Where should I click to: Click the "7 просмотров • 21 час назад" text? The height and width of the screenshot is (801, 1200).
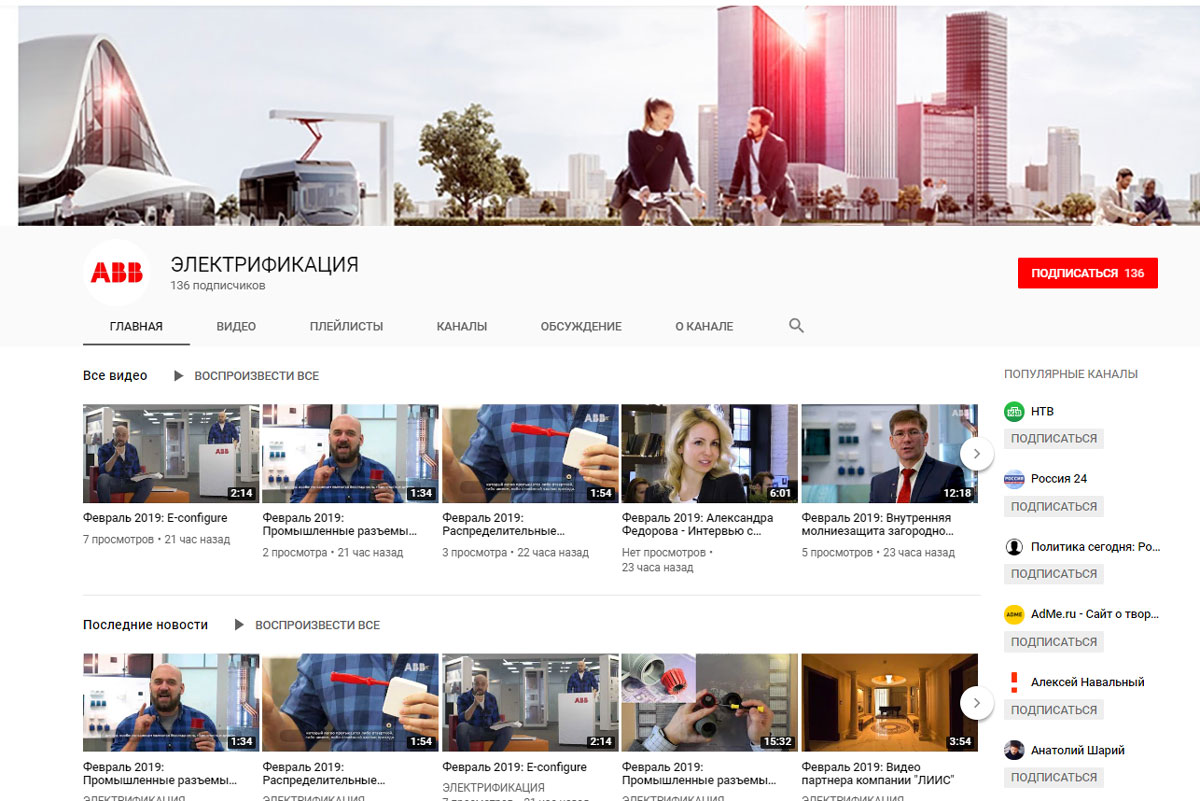pyautogui.click(x=156, y=539)
